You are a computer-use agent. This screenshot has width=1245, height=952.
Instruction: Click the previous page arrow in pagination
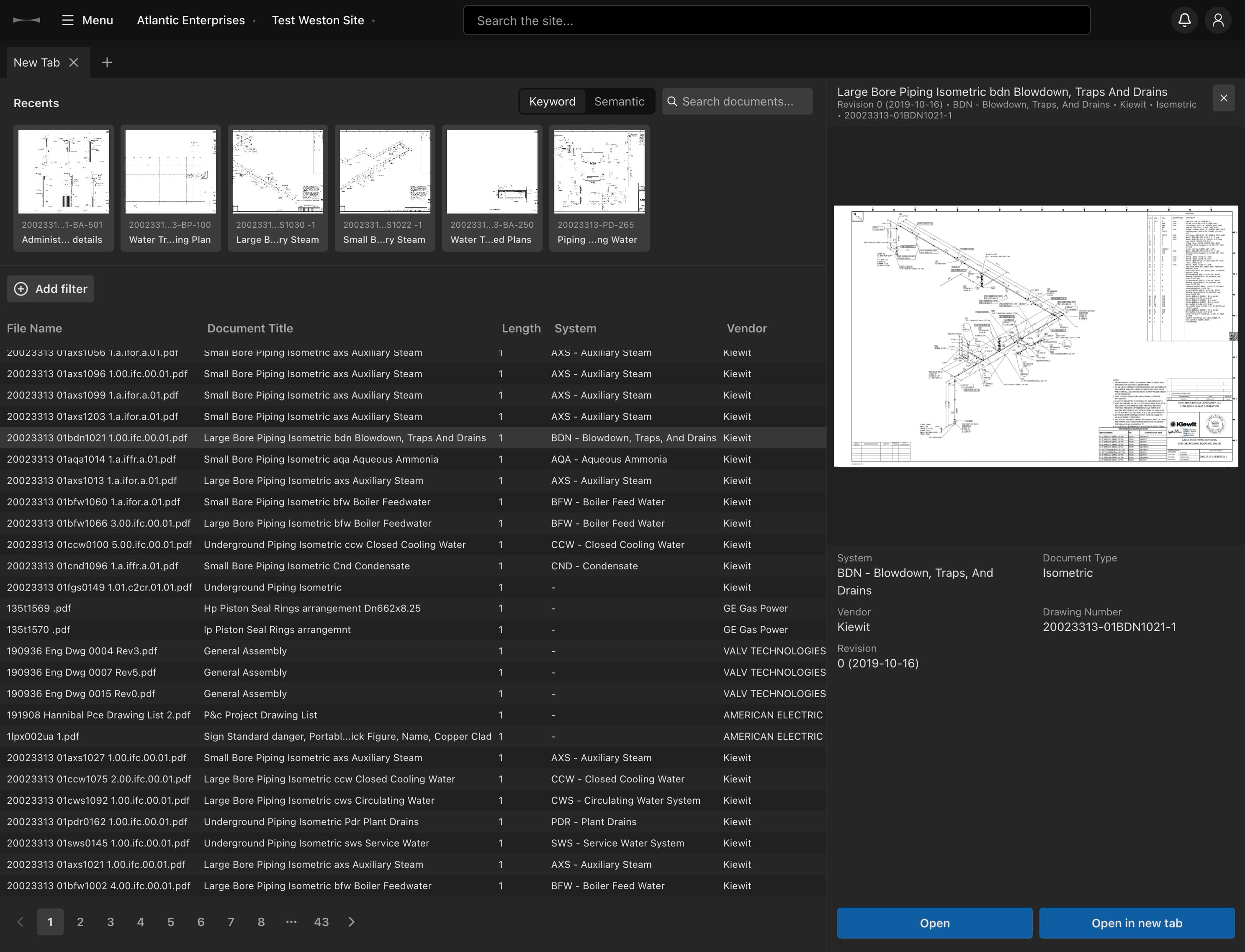tap(21, 922)
